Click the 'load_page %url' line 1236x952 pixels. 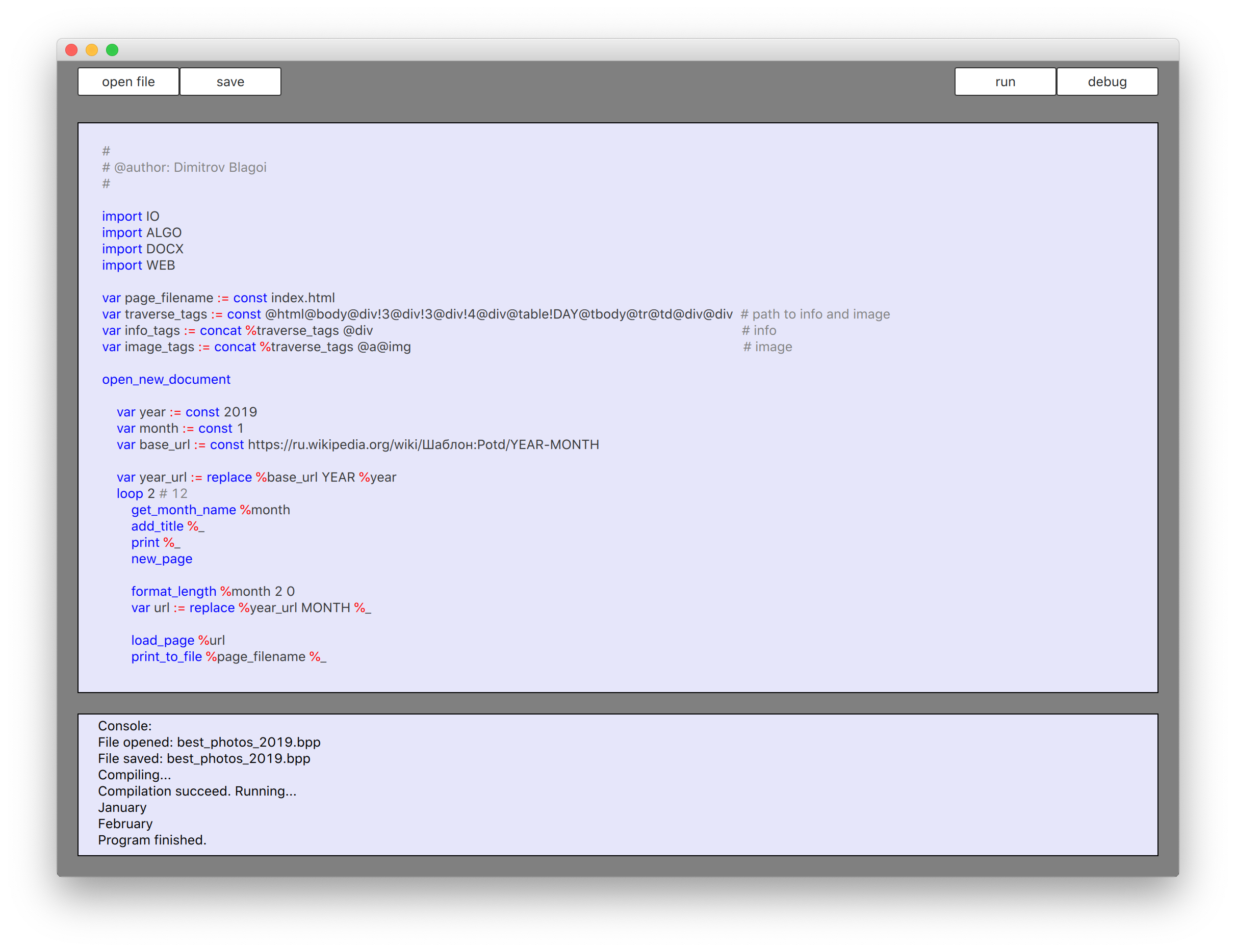pyautogui.click(x=178, y=641)
